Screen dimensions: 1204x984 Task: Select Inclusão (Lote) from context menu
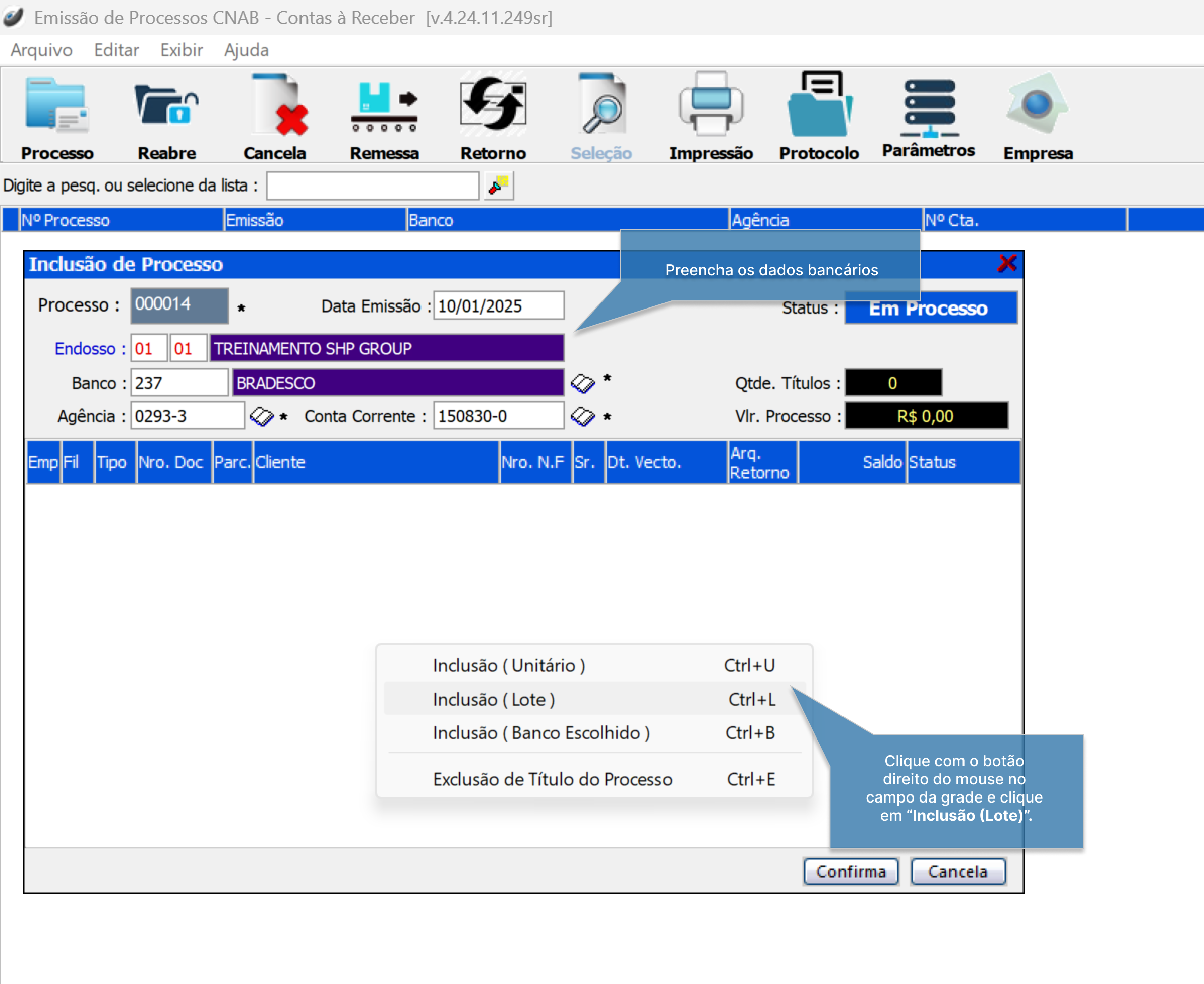tap(493, 700)
